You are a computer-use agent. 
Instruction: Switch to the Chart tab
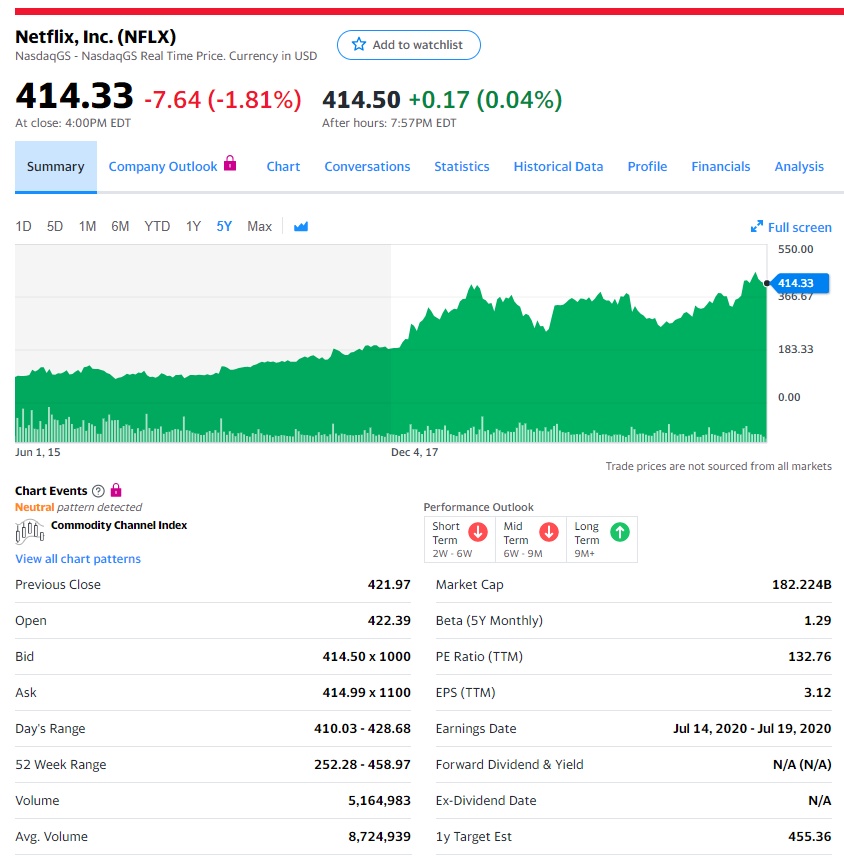click(283, 167)
